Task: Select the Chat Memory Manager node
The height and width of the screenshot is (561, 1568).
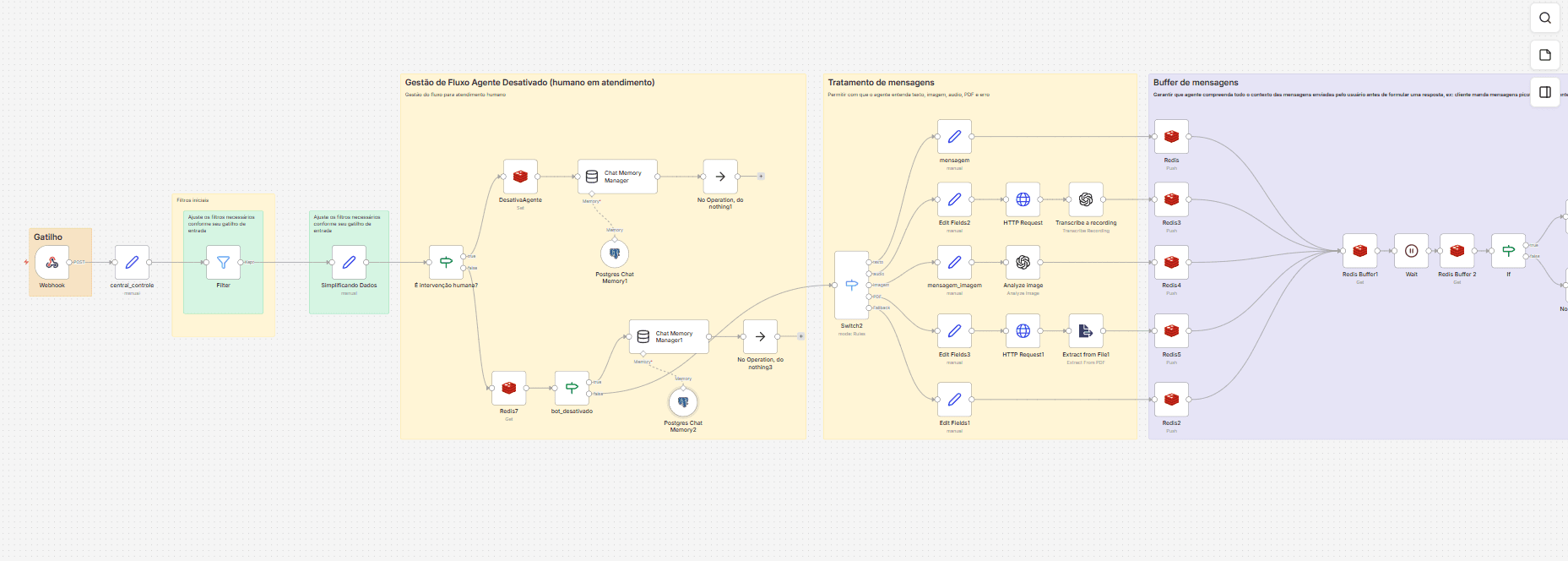Action: tap(617, 177)
